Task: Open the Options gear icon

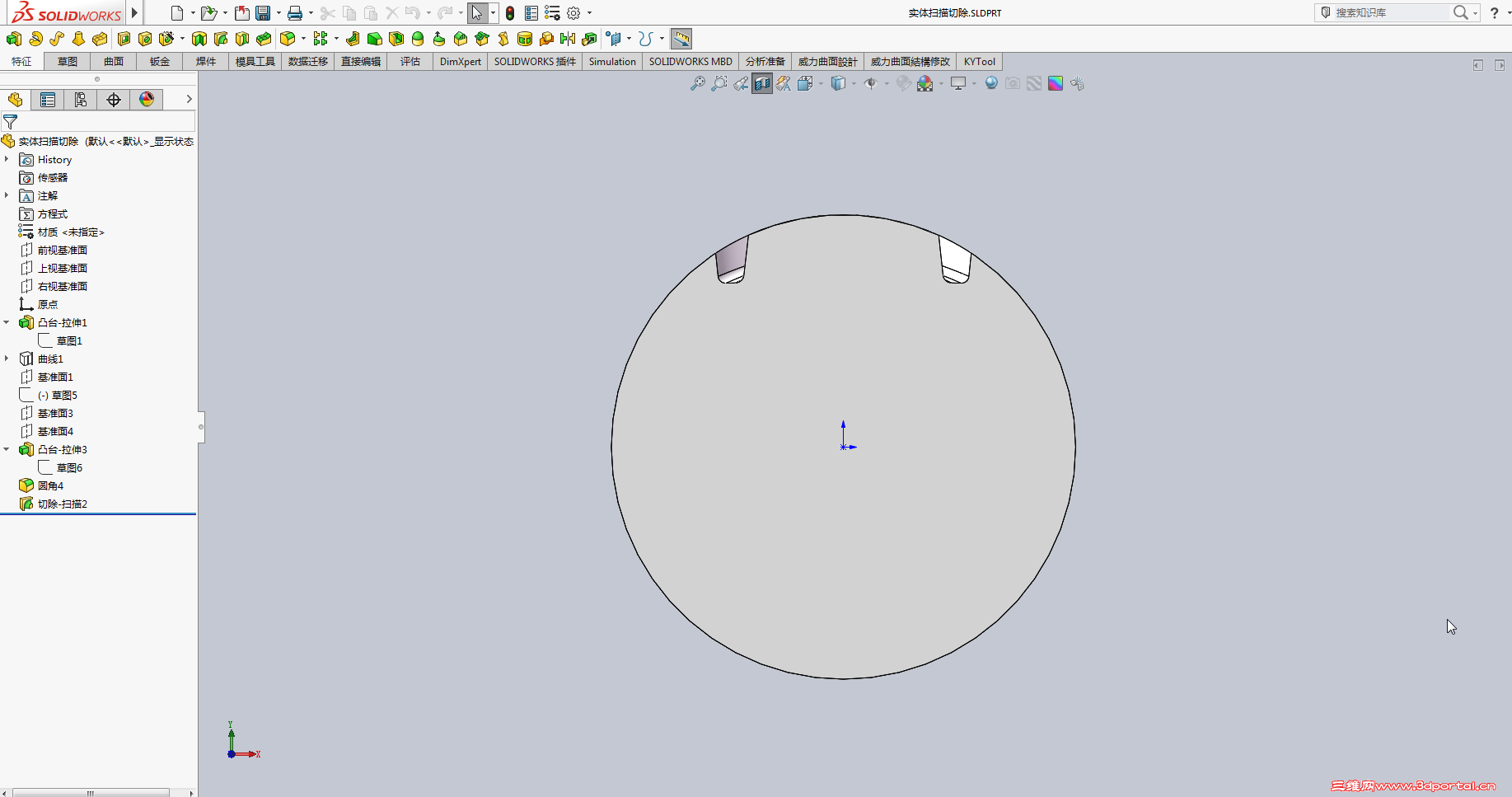Action: point(573,13)
